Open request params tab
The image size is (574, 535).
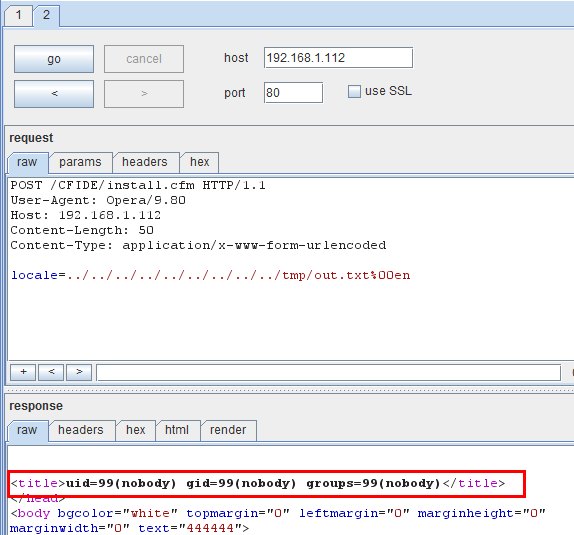point(80,162)
